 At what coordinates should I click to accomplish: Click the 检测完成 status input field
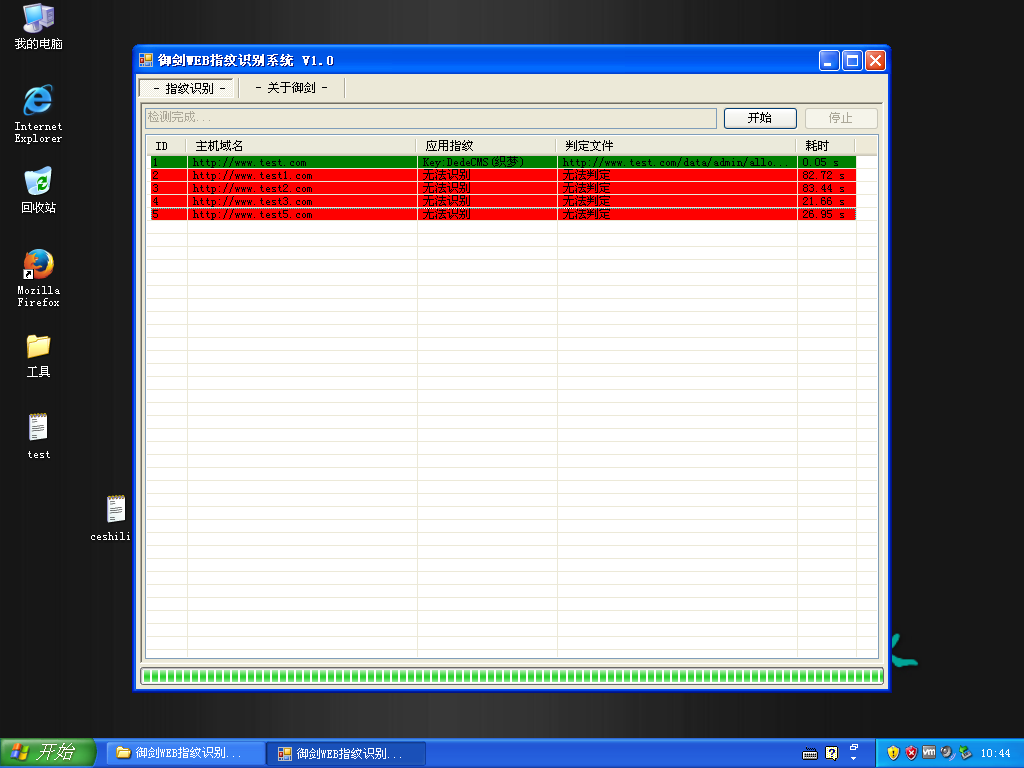tap(430, 118)
